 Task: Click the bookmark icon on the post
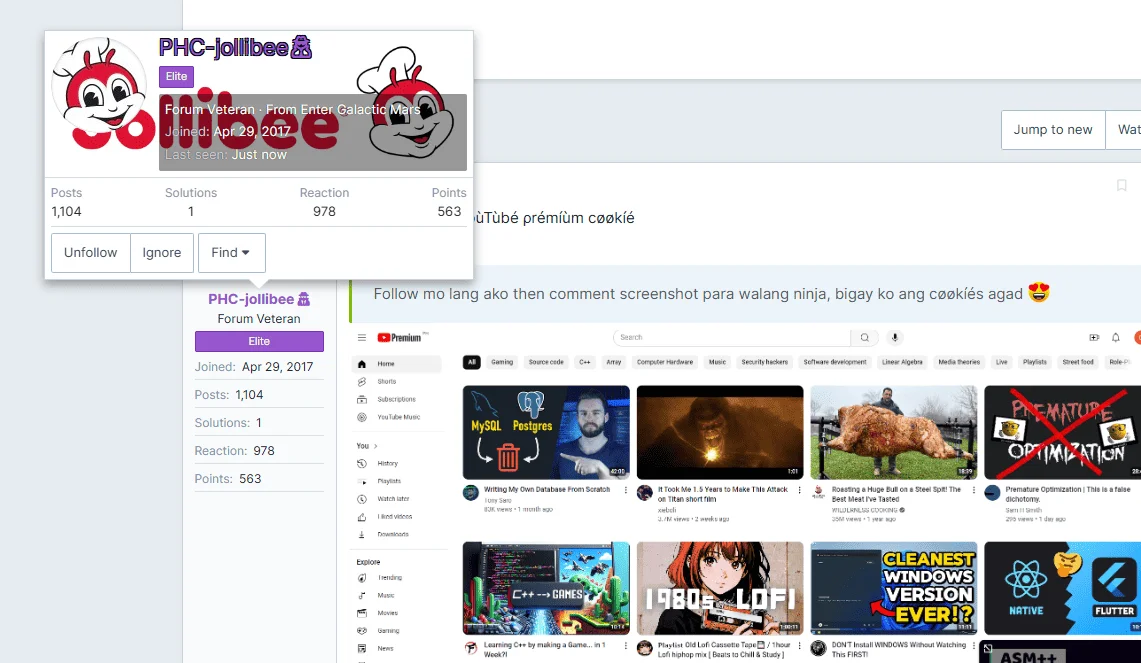[1121, 186]
